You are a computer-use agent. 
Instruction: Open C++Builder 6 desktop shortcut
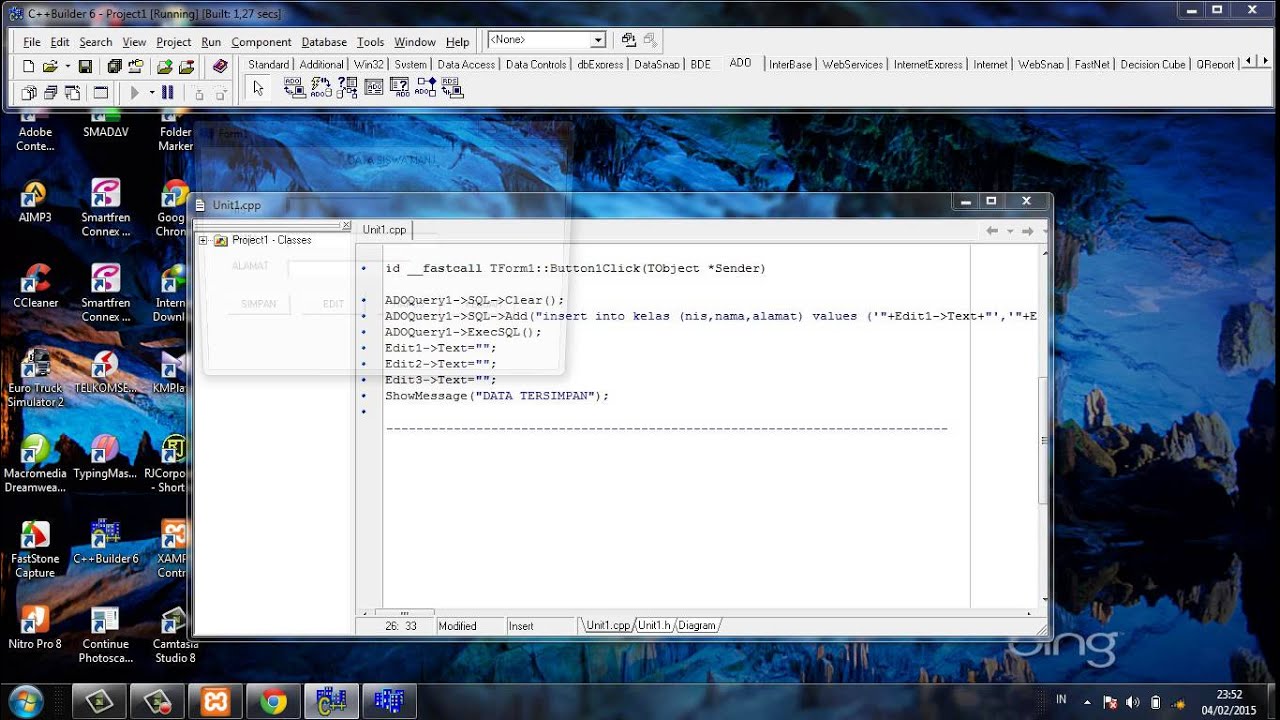pos(105,542)
